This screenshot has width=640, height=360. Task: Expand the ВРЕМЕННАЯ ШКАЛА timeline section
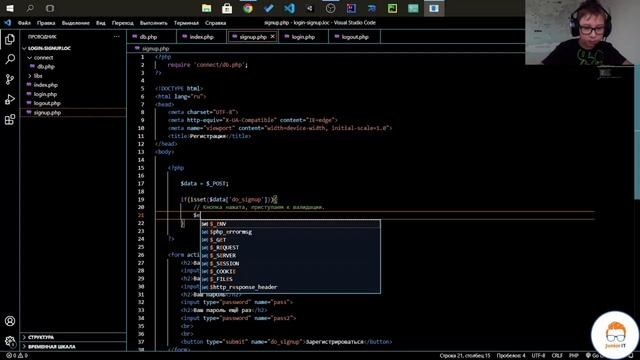[73, 347]
